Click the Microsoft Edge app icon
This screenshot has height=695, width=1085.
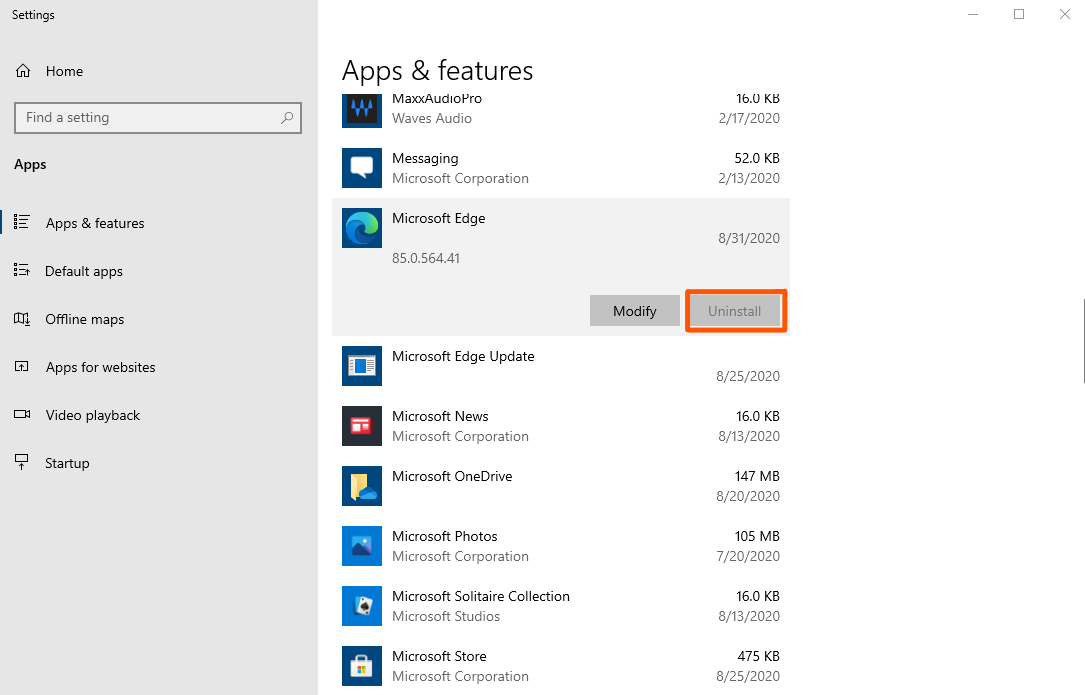point(362,228)
